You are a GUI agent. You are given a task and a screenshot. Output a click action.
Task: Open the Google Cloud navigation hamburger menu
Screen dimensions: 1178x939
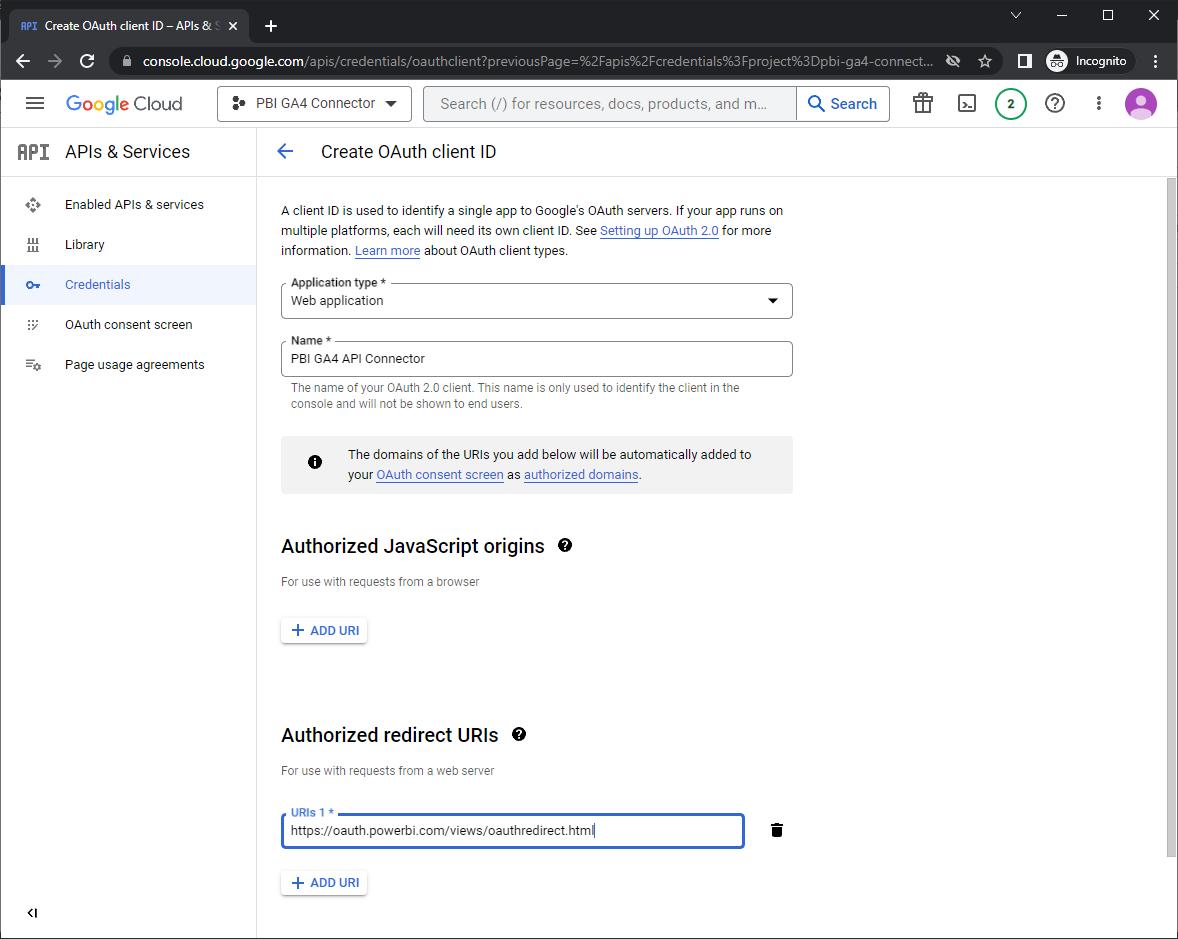35,103
